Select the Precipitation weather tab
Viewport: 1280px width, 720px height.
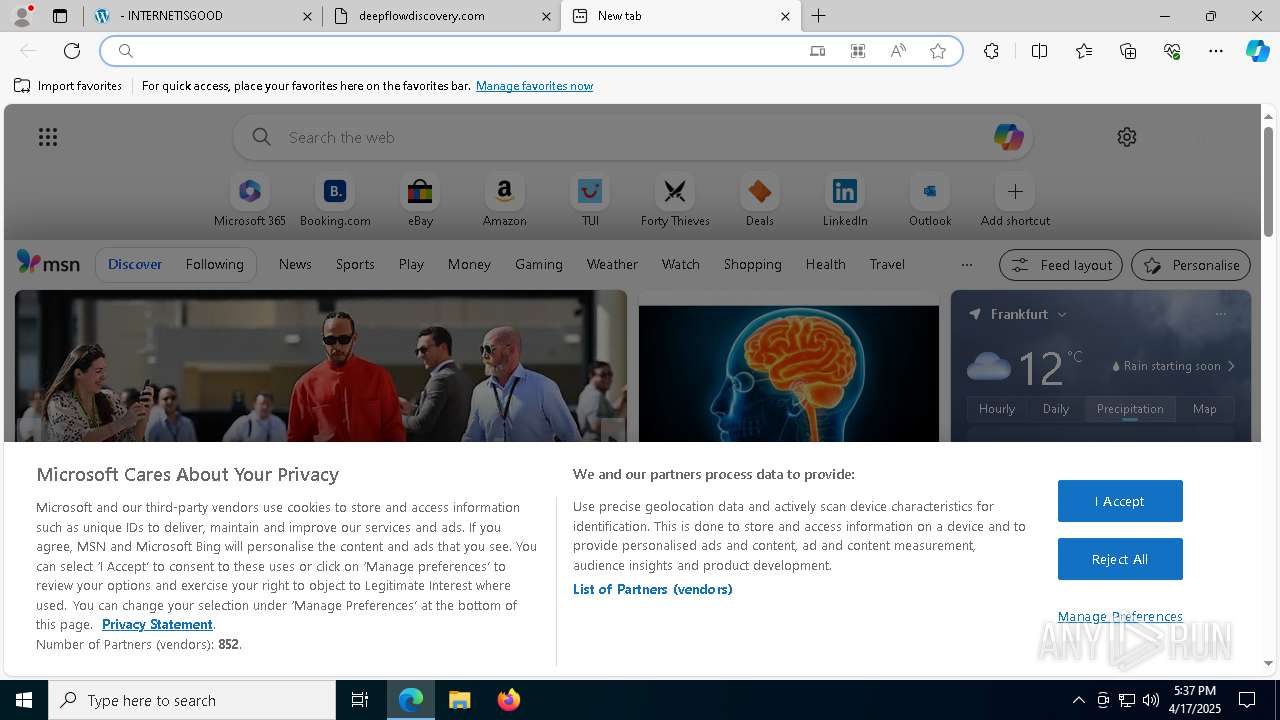point(1130,408)
